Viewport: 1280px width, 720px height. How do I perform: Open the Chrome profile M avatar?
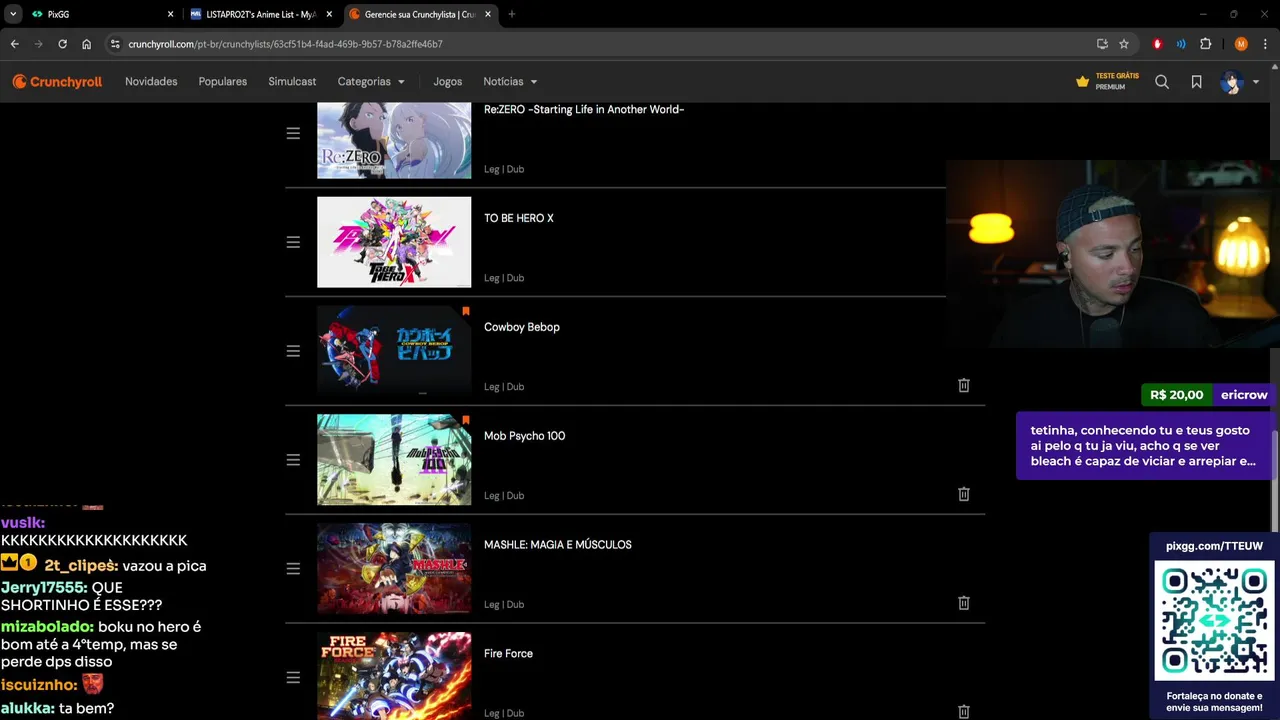(x=1241, y=44)
